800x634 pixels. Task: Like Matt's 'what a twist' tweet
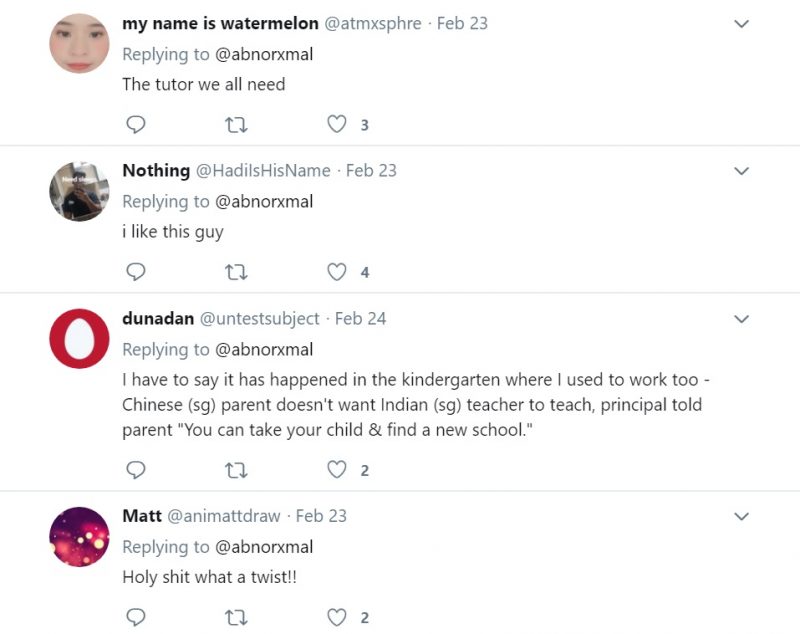click(337, 617)
